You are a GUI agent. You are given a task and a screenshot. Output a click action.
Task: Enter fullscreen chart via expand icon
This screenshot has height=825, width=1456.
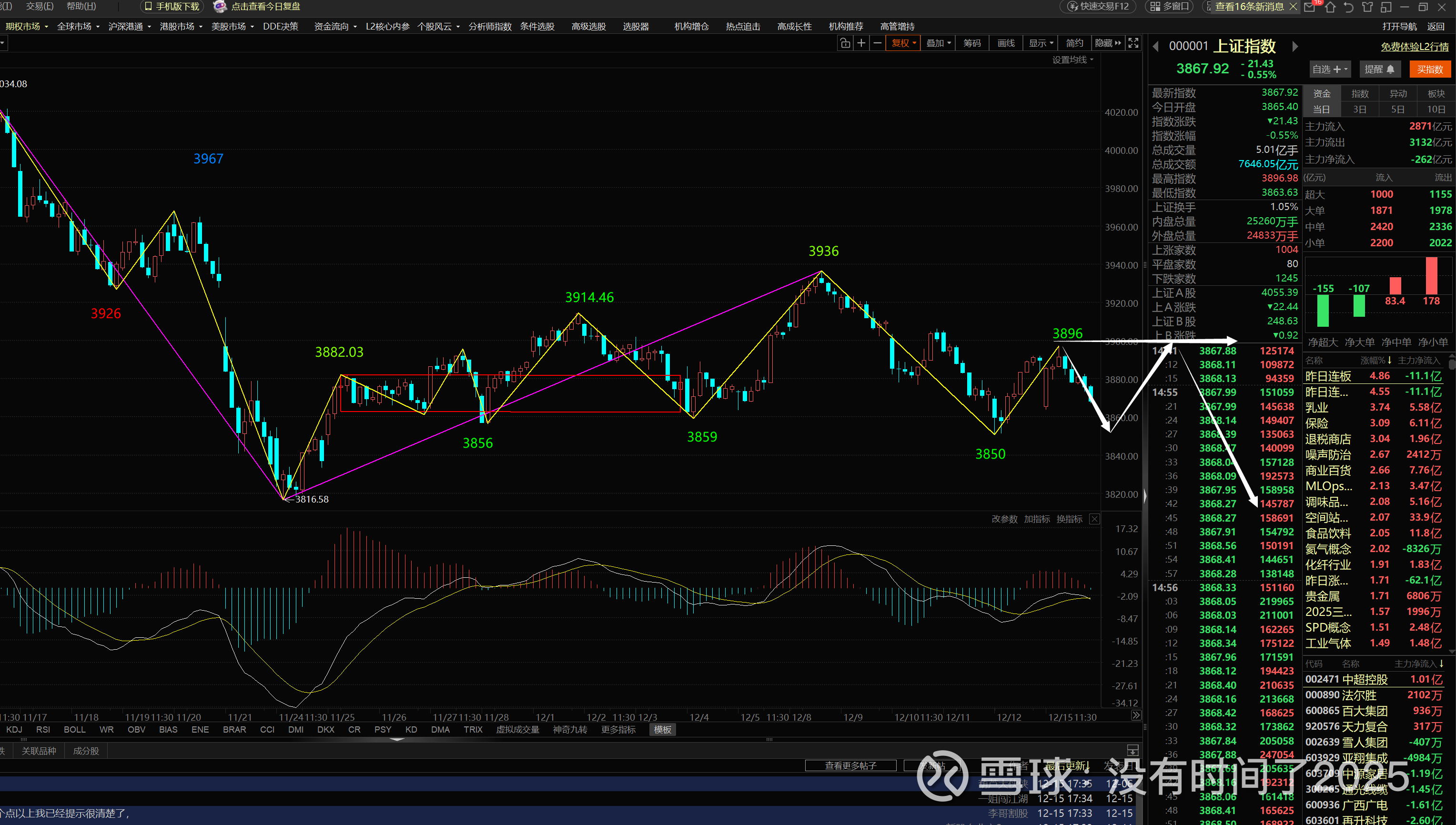(1133, 43)
